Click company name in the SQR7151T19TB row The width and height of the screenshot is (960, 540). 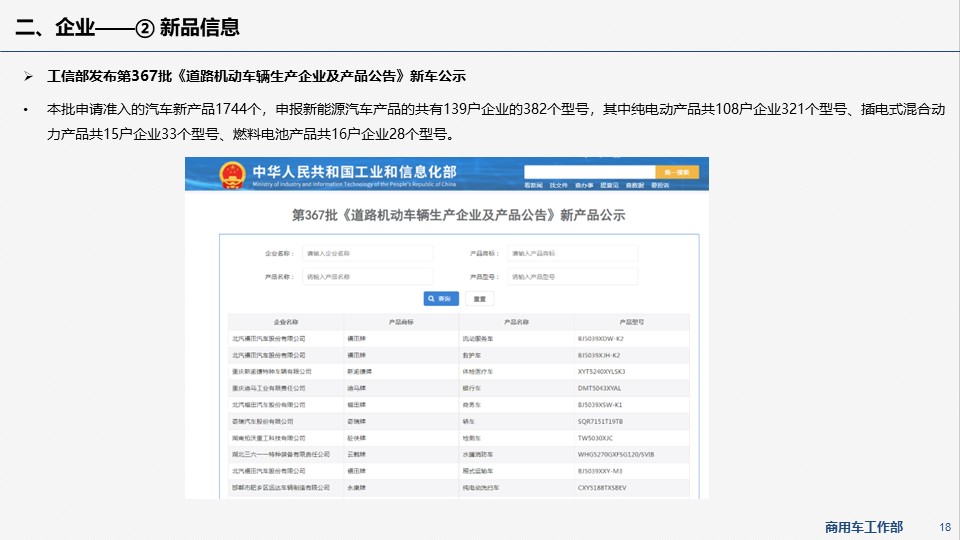(x=262, y=421)
